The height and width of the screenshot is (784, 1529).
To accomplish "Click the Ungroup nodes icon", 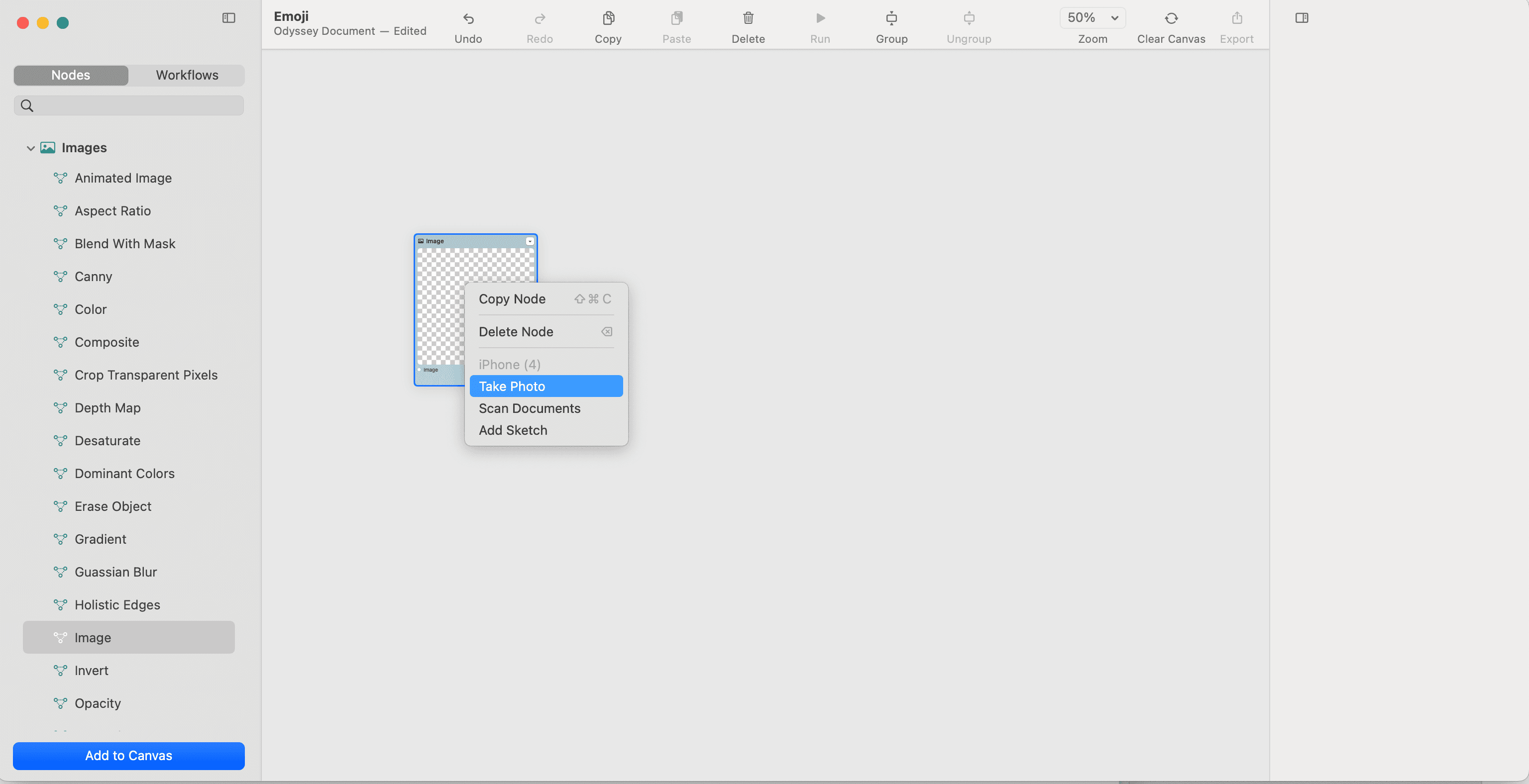I will pyautogui.click(x=968, y=18).
